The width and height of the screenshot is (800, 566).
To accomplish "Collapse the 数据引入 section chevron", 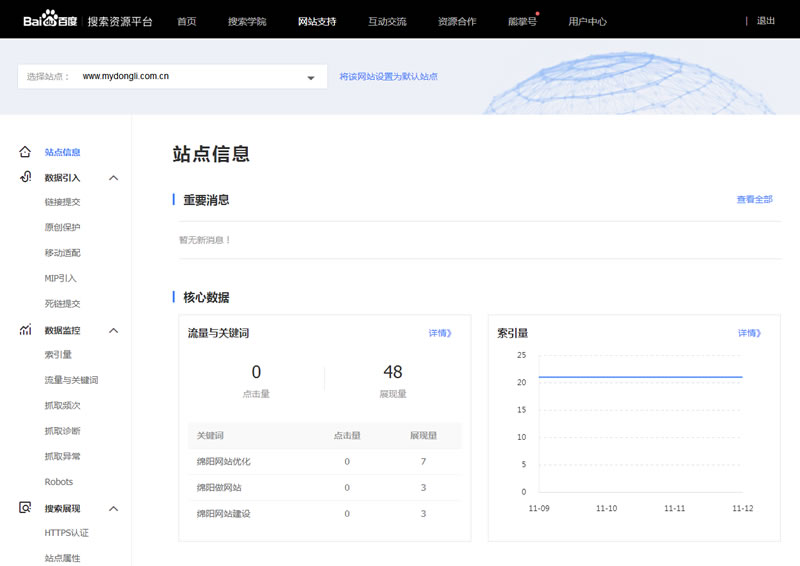I will click(x=114, y=178).
